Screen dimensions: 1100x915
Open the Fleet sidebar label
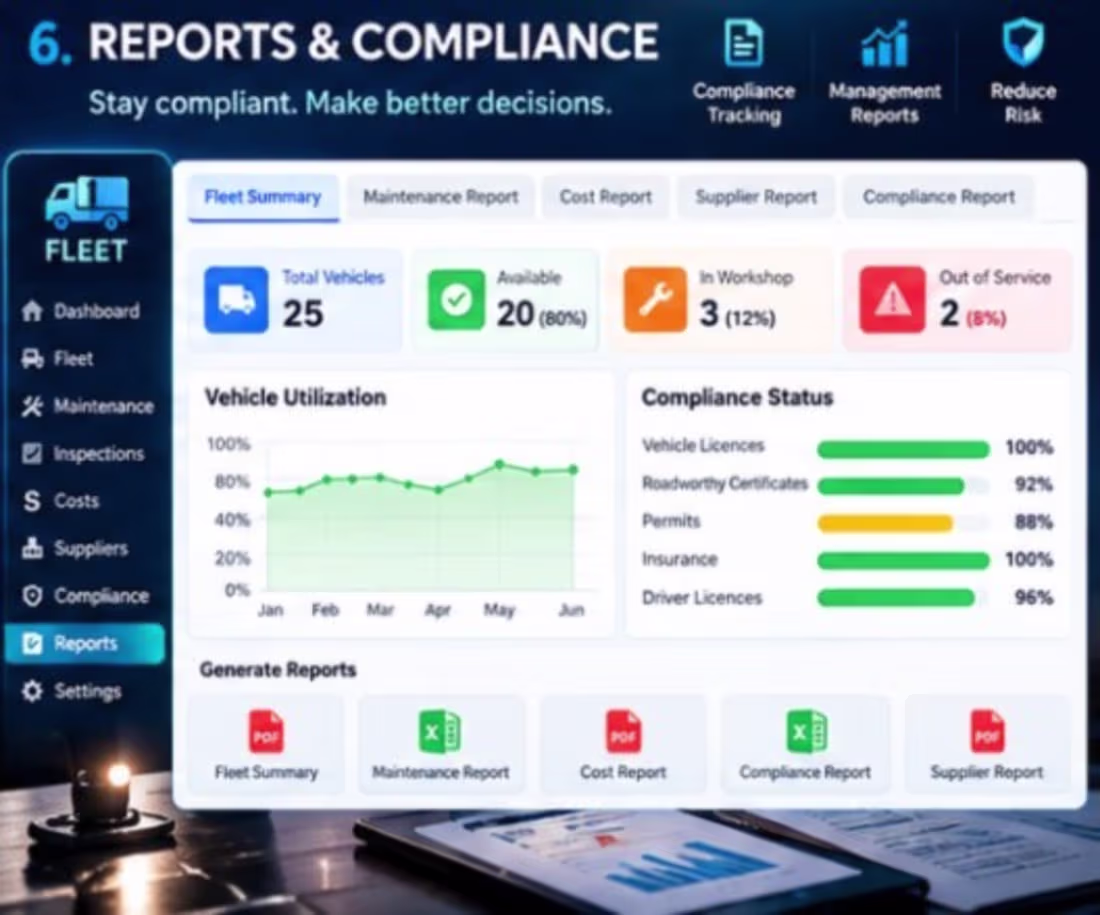pos(74,359)
